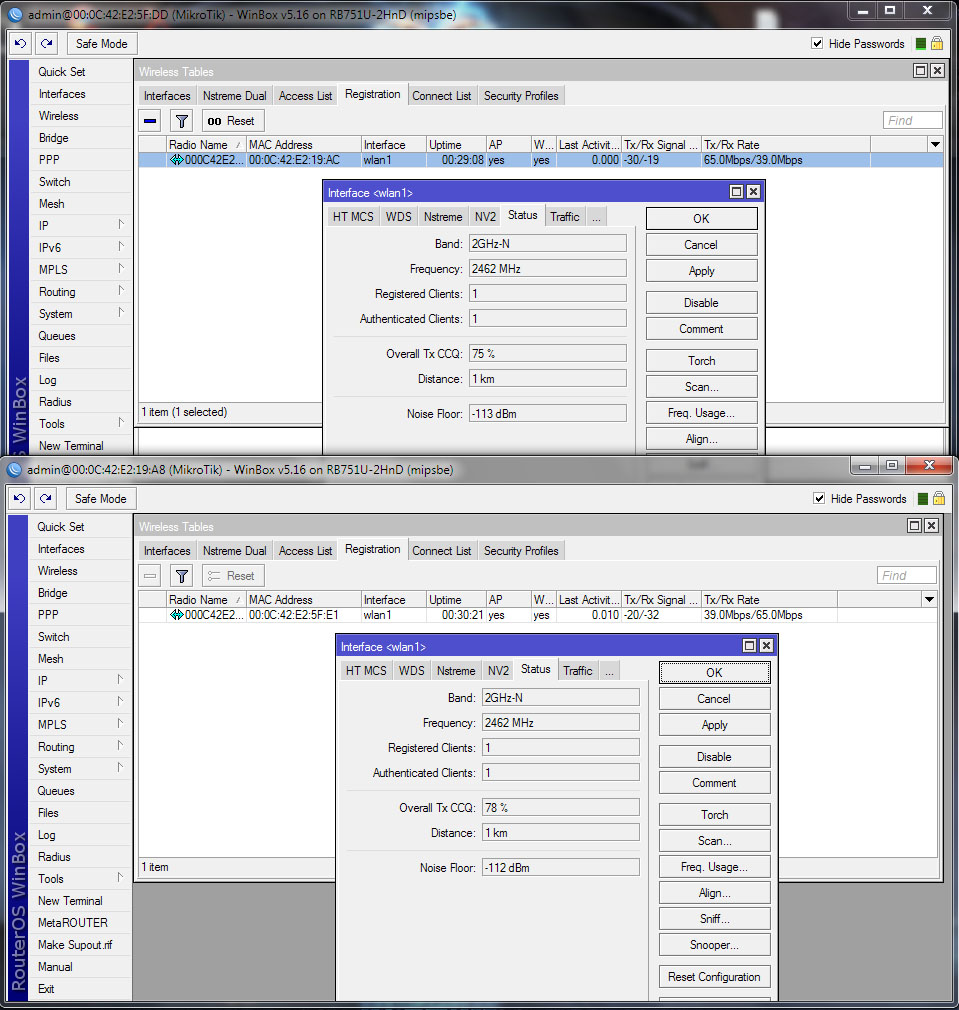Image resolution: width=959 pixels, height=1010 pixels.
Task: Click the padlock icon in bottom window
Action: click(939, 499)
